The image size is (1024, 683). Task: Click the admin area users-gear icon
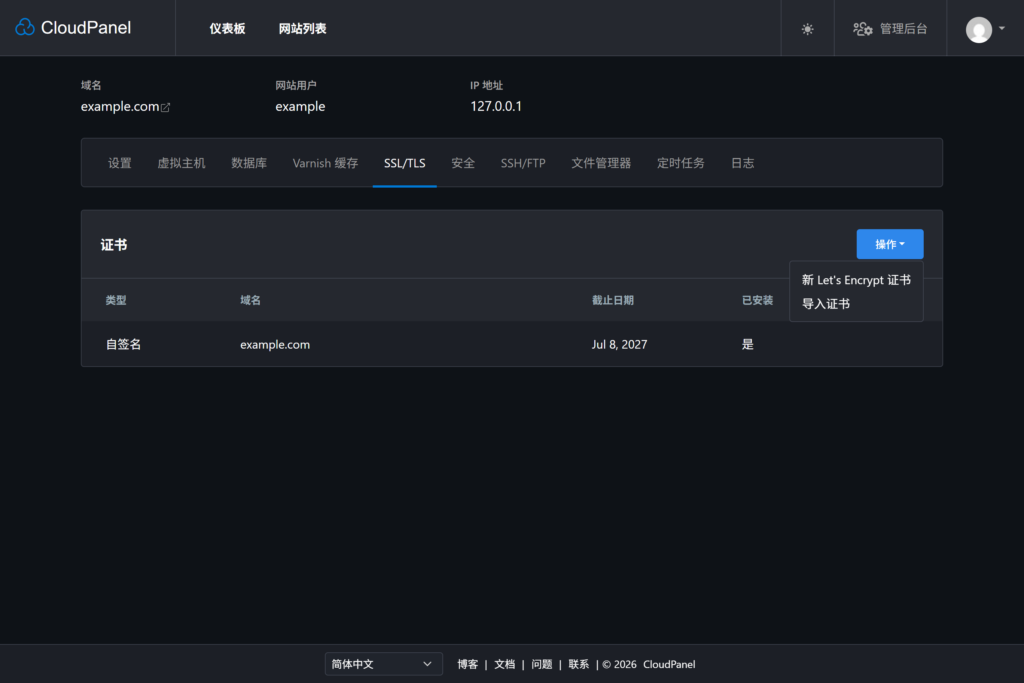pyautogui.click(x=863, y=29)
